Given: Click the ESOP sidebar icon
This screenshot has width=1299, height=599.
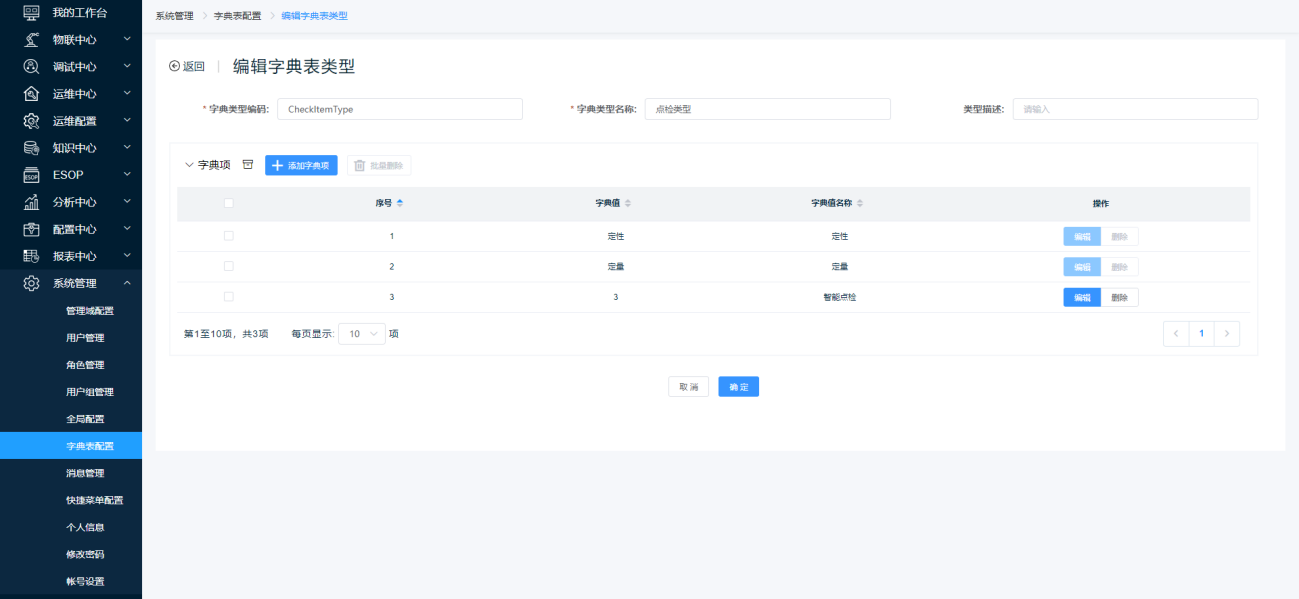Looking at the screenshot, I should tap(31, 175).
